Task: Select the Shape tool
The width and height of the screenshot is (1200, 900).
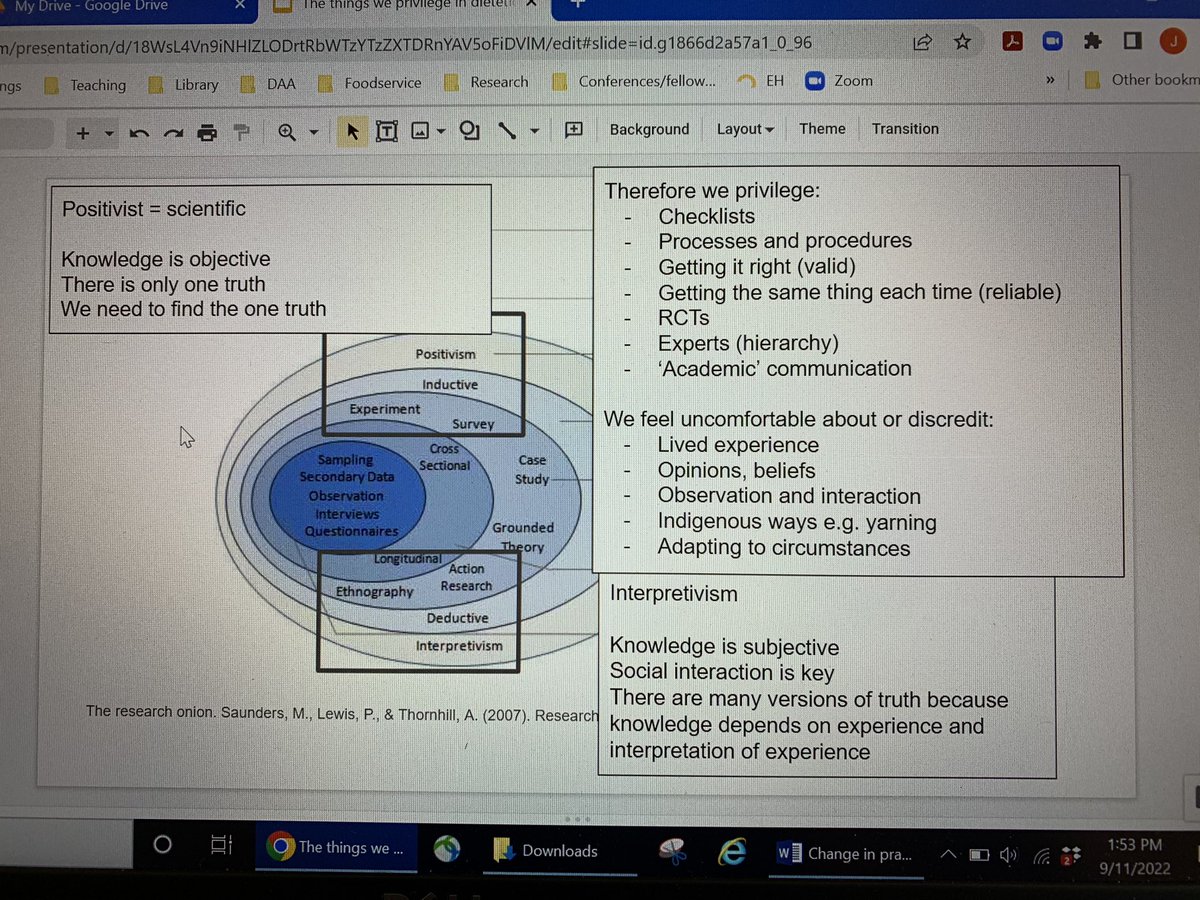Action: [x=469, y=130]
